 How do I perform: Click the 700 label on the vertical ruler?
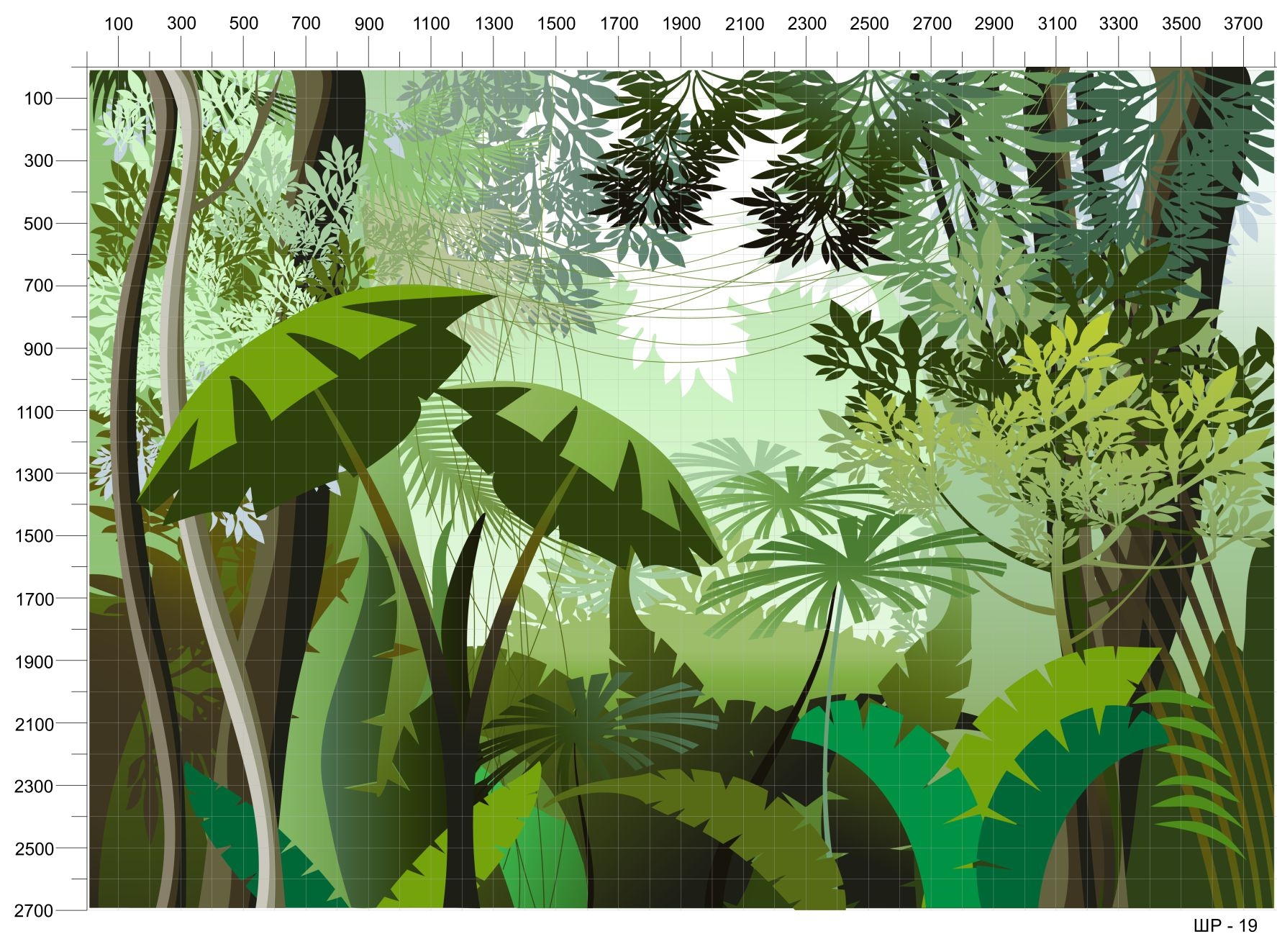coord(39,286)
